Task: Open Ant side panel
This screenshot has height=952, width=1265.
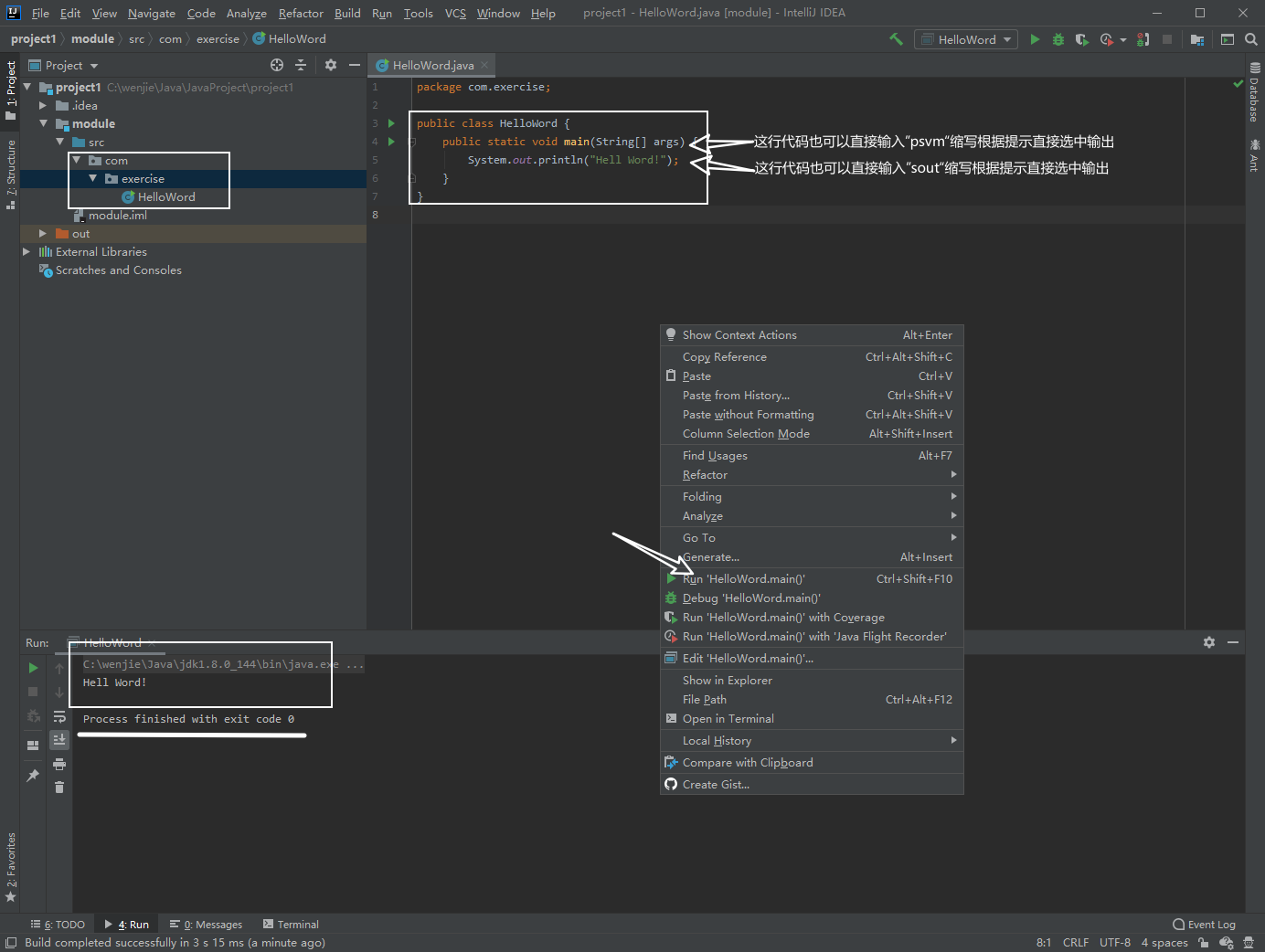Action: click(1255, 155)
